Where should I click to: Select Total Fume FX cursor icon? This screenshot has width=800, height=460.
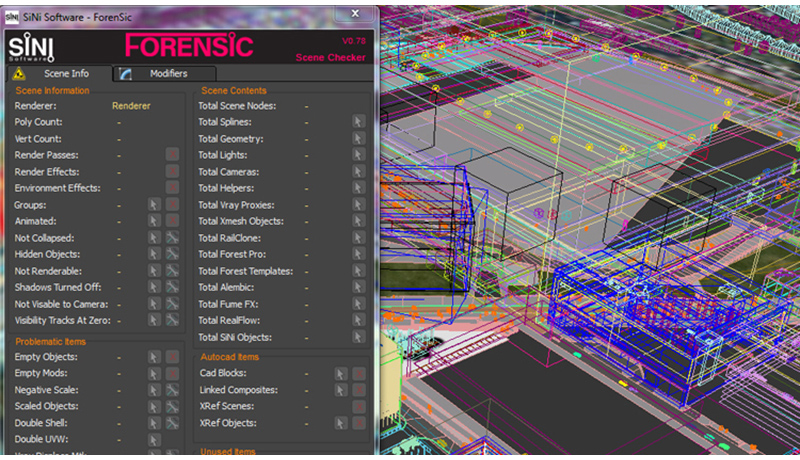tap(358, 304)
